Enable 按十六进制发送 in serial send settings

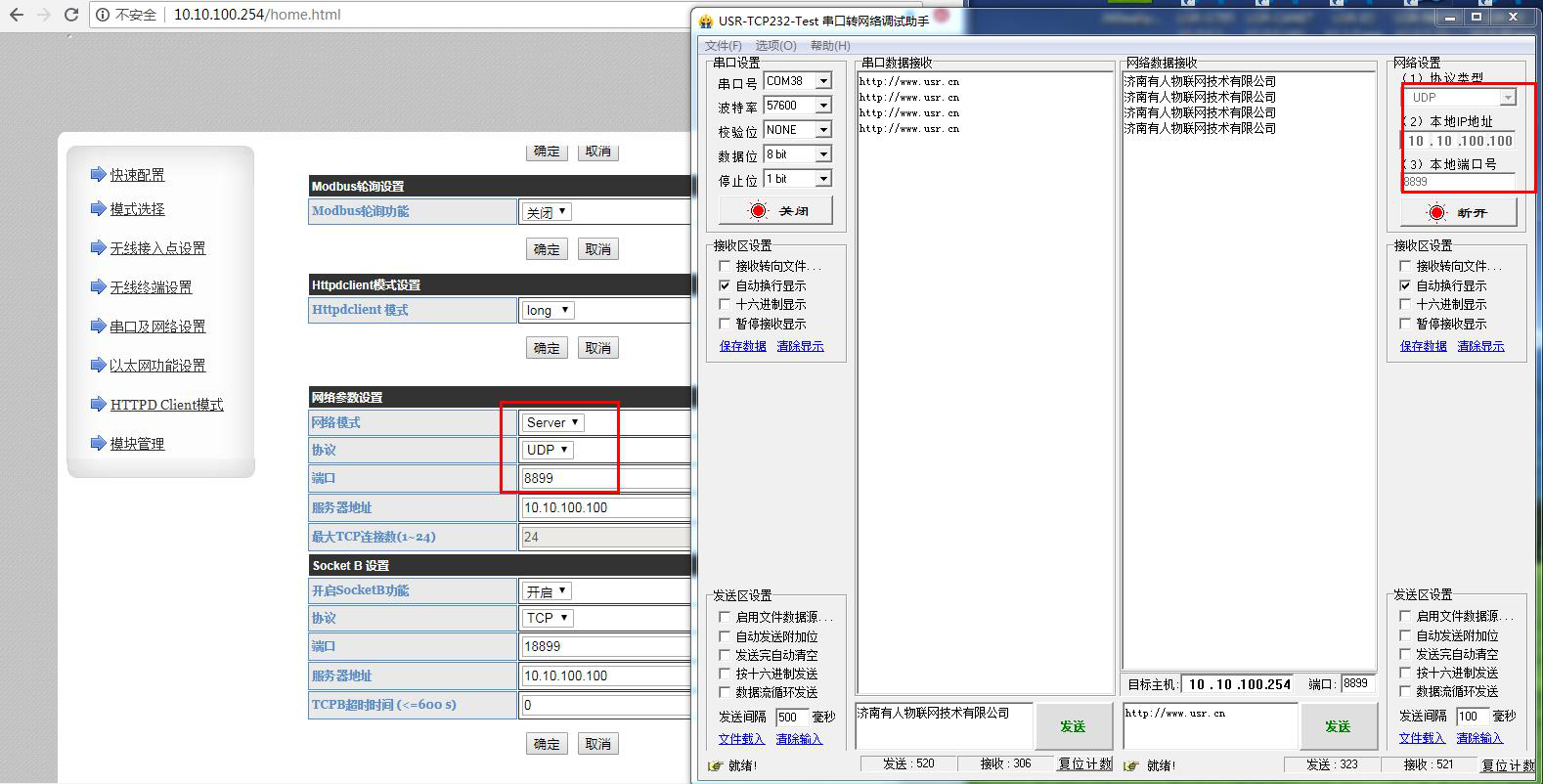click(x=725, y=674)
